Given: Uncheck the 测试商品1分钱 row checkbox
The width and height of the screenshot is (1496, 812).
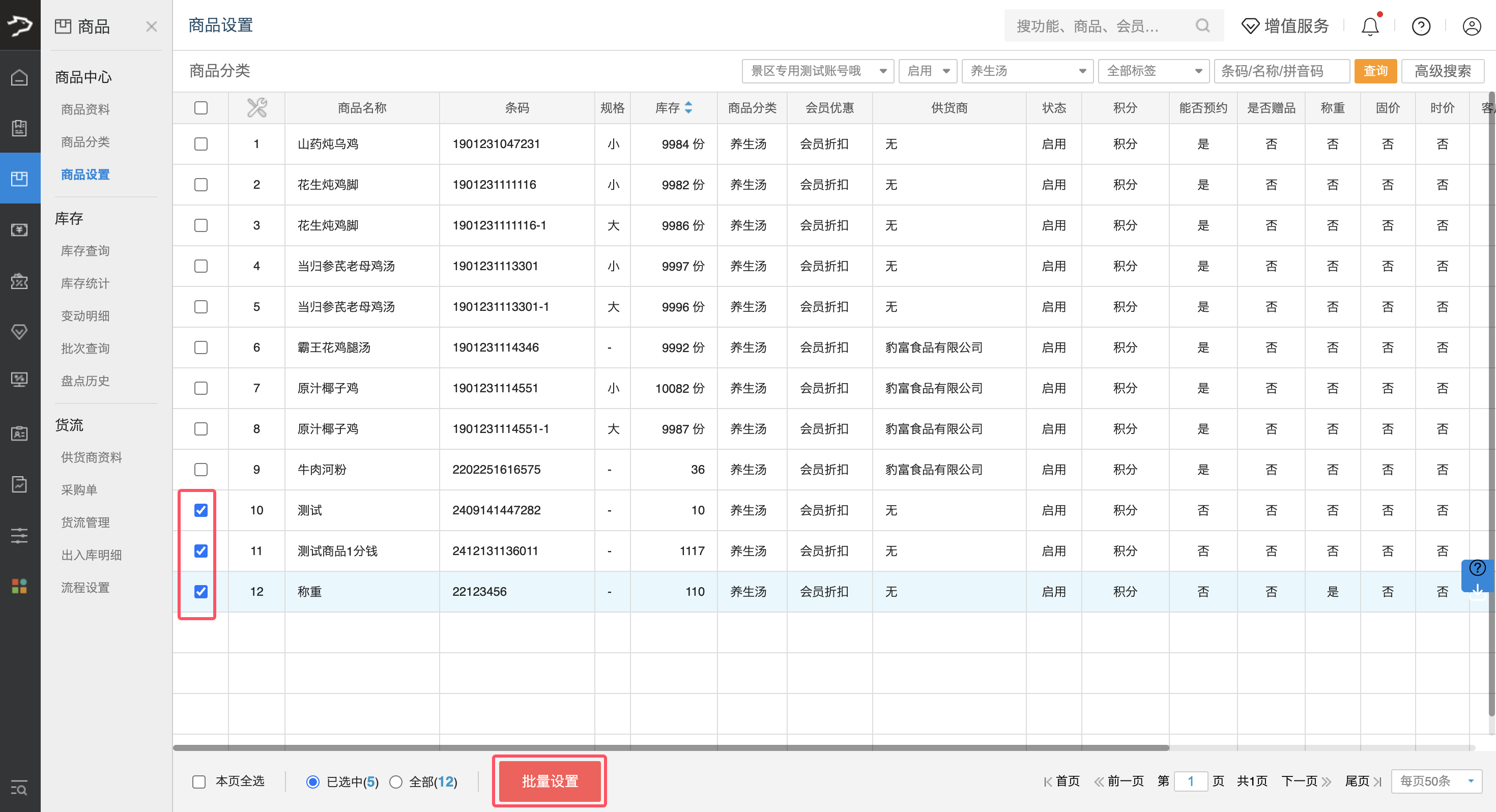Looking at the screenshot, I should (201, 550).
